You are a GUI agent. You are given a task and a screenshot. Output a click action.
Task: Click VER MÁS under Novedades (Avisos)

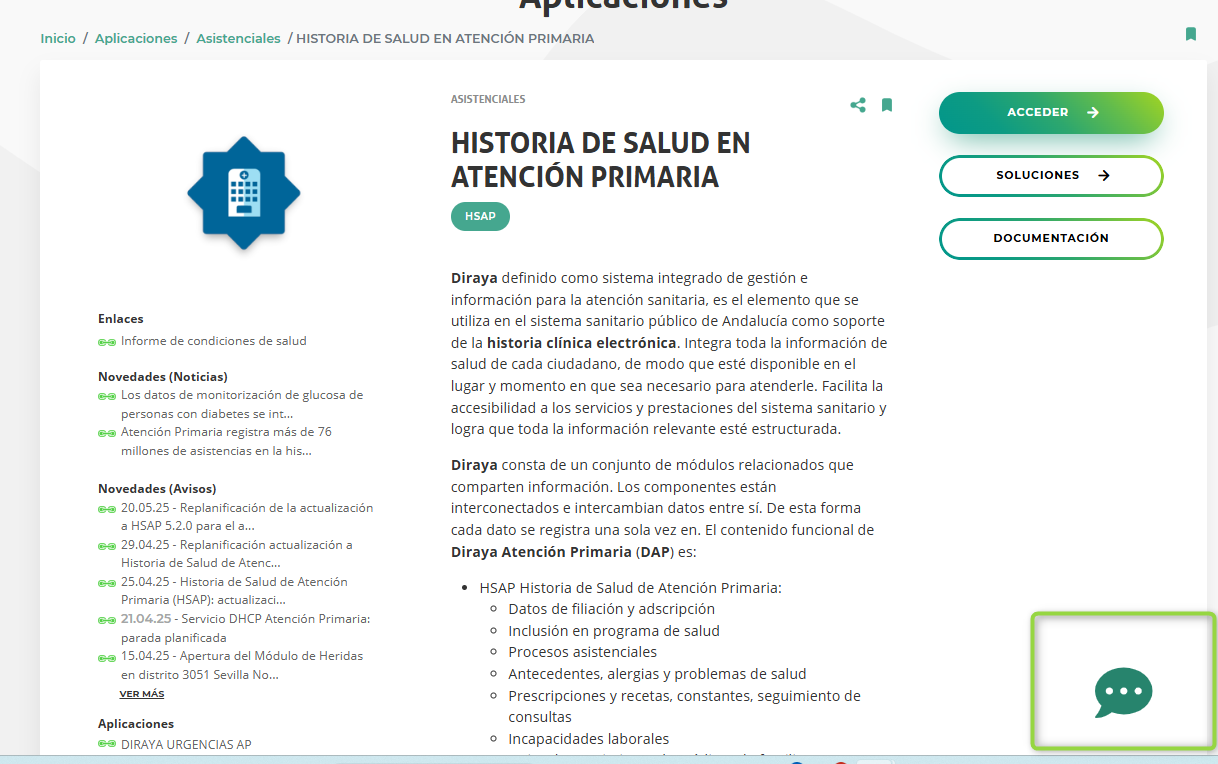[x=142, y=694]
